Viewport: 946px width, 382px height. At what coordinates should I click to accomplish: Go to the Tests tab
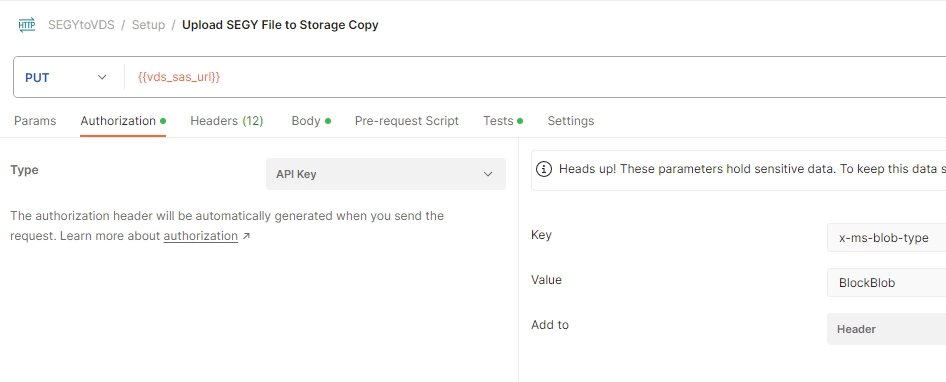(503, 121)
